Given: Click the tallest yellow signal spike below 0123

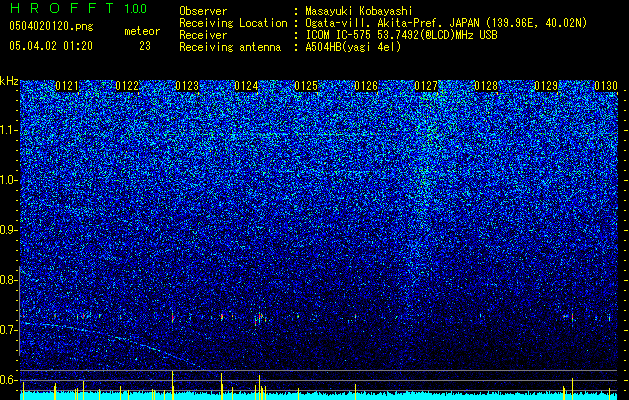Looking at the screenshot, I should tap(172, 385).
